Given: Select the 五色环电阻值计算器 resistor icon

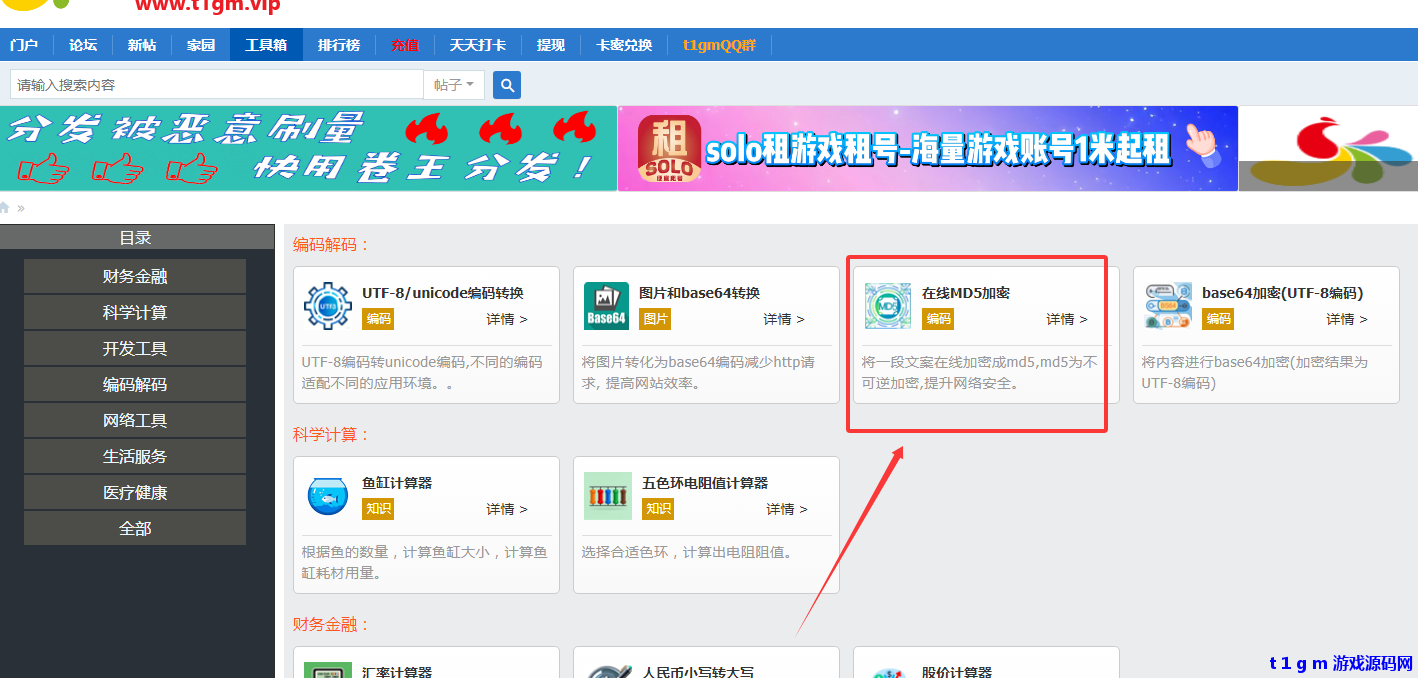Looking at the screenshot, I should tap(607, 496).
